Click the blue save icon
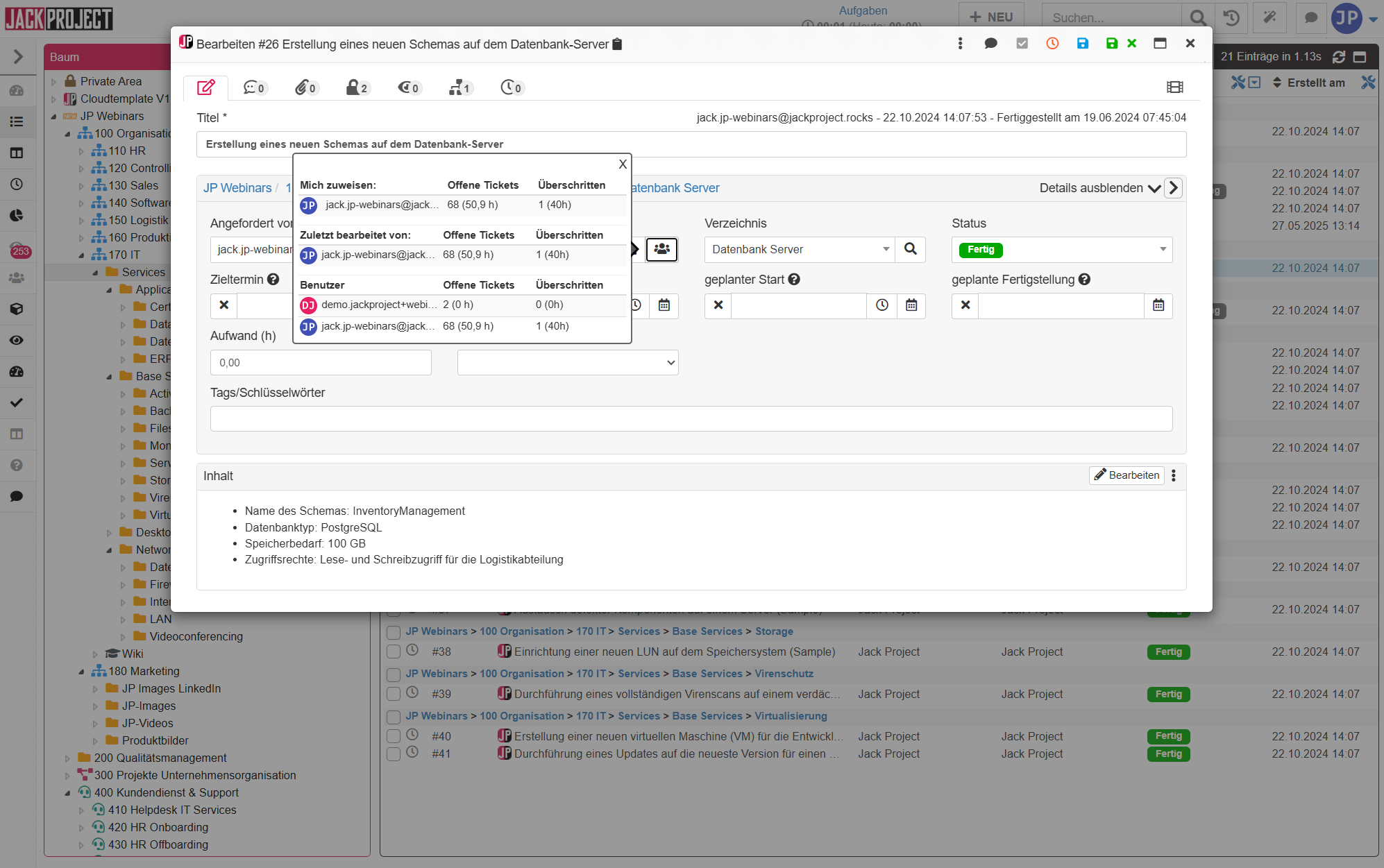 1082,44
